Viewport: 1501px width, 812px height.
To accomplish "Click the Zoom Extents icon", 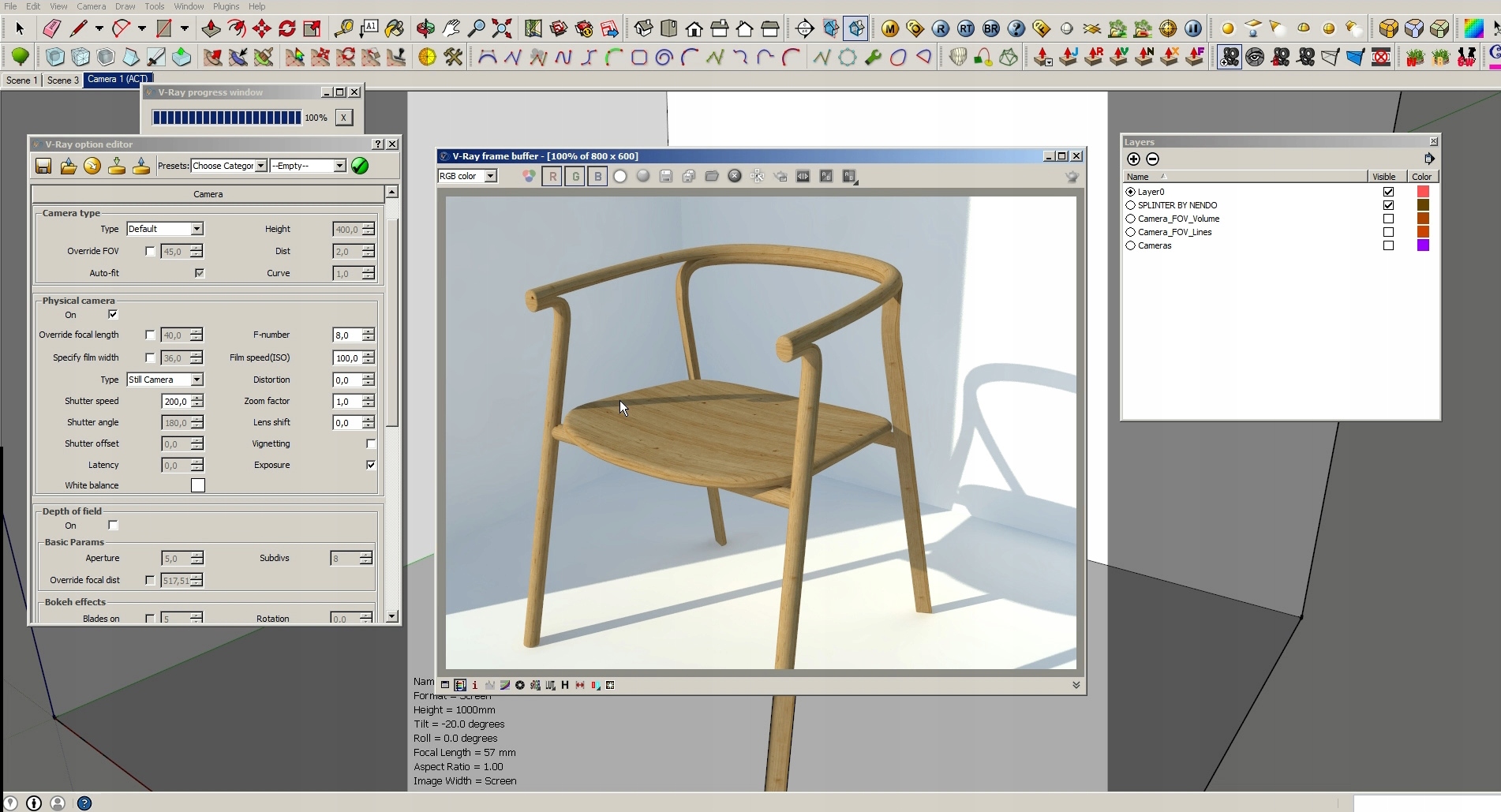I will (502, 29).
